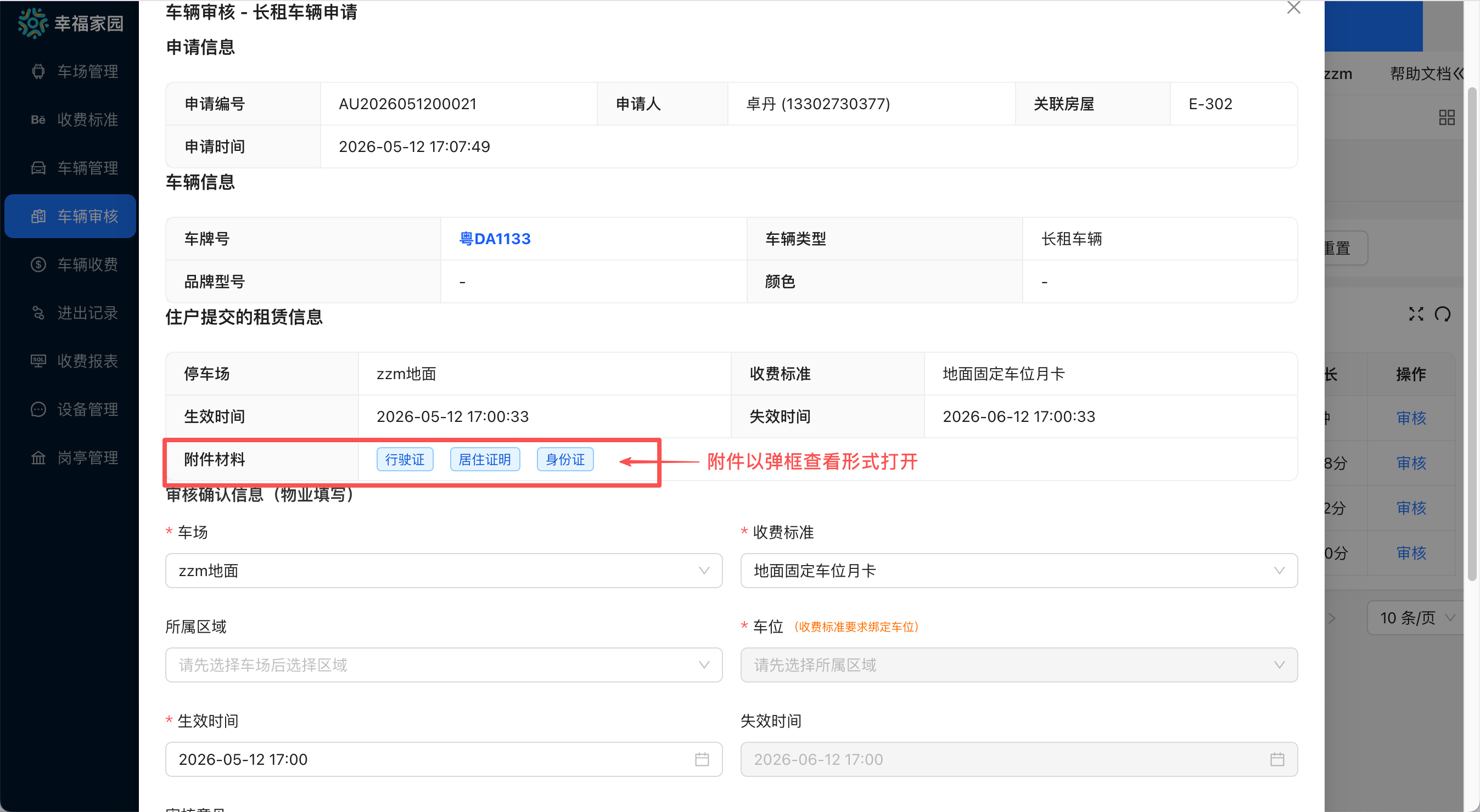The image size is (1480, 812).
Task: Go to 车辆管理 in the sidebar
Action: [70, 168]
